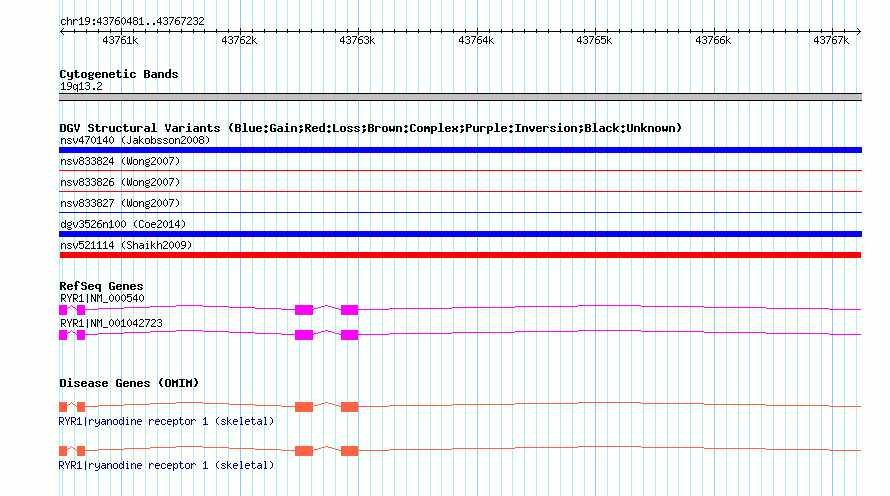Click the thin red nsv833824 loss line

coord(460,170)
